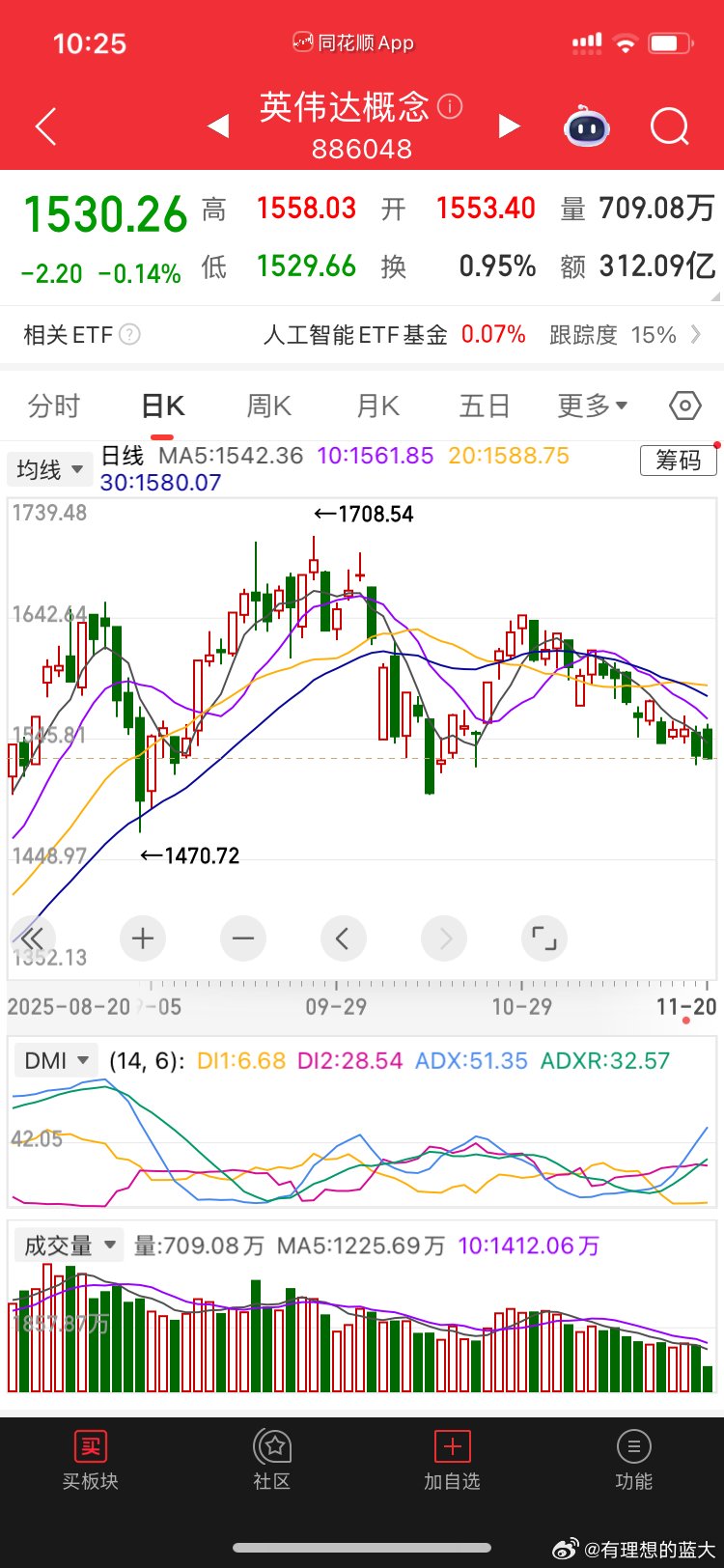724x1568 pixels.
Task: Switch to previous sector with left triangle
Action: point(218,126)
